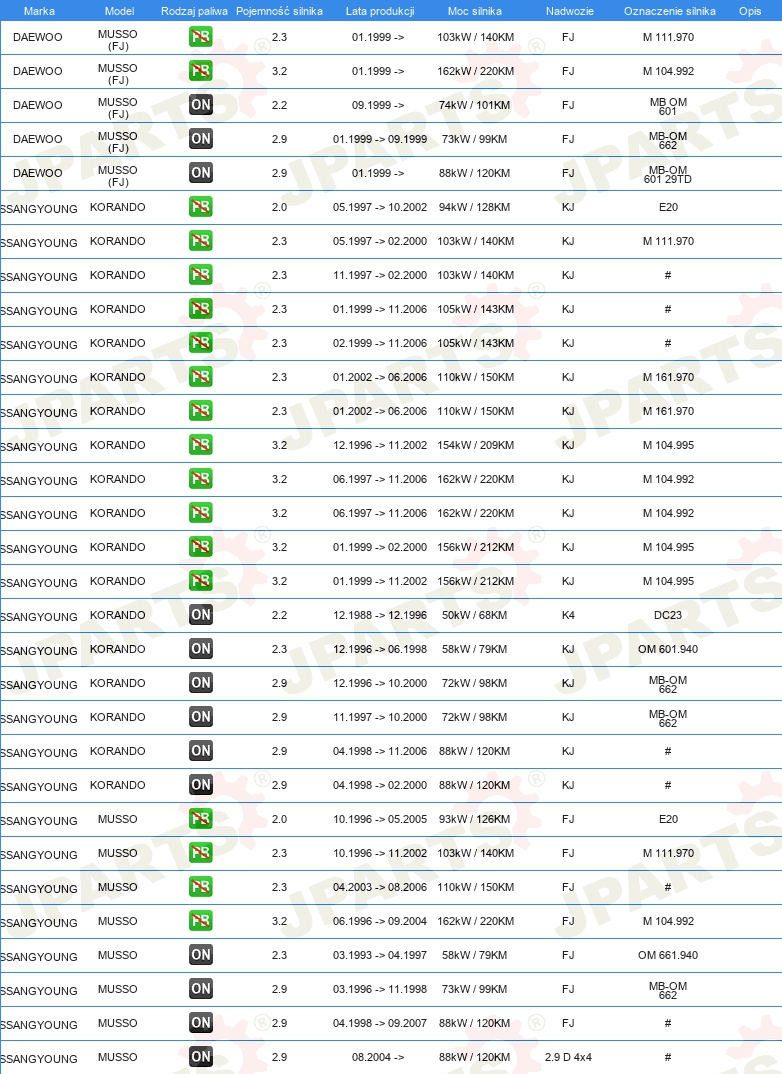Select engine code DC23 cell
Screen dimensions: 782x1074
tap(668, 615)
